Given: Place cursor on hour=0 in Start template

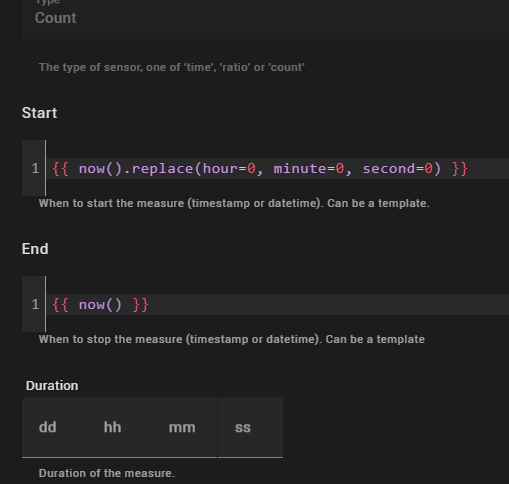Looking at the screenshot, I should pos(229,169).
